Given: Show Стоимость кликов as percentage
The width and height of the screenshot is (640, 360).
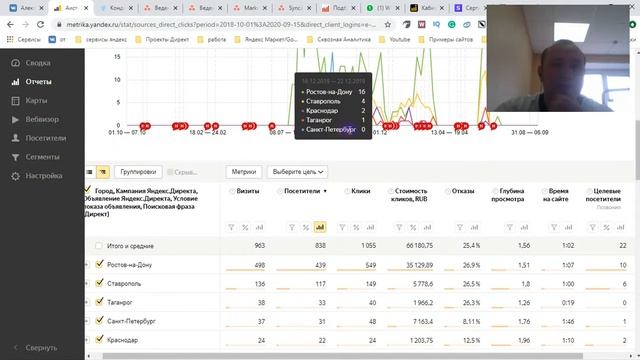Looking at the screenshot, I should pos(413,227).
